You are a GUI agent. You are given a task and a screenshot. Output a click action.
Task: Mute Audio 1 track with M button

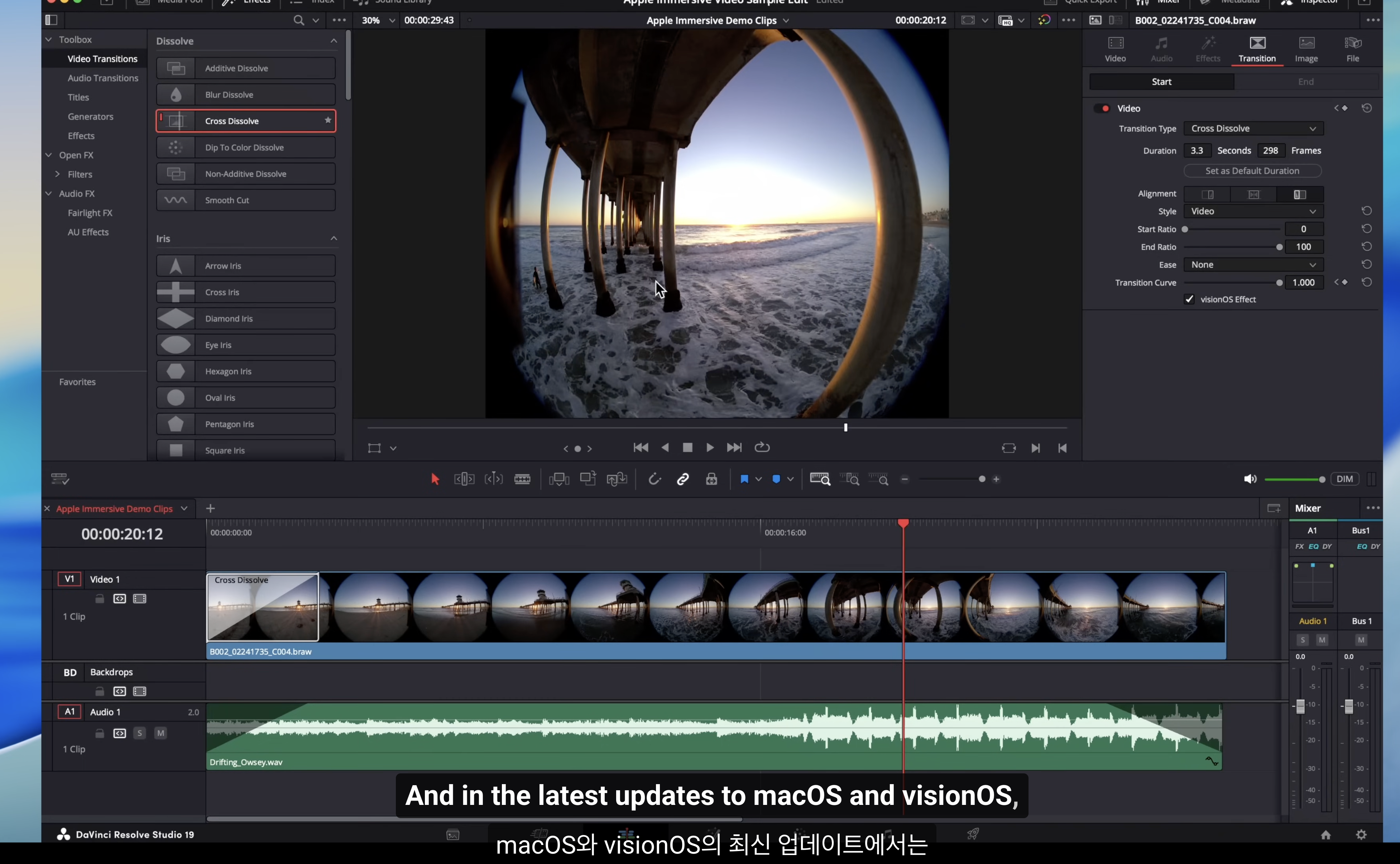pyautogui.click(x=160, y=733)
